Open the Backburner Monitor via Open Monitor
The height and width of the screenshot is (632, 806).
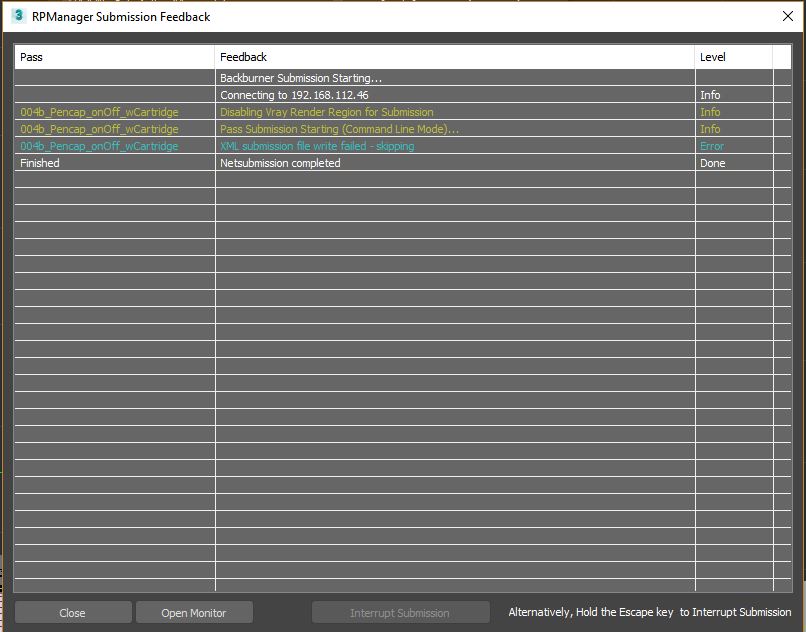pyautogui.click(x=194, y=613)
